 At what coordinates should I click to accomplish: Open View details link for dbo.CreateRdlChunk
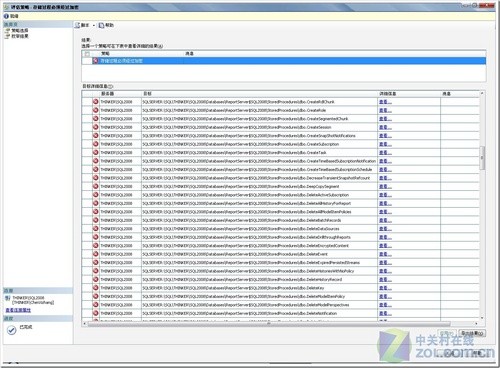pyautogui.click(x=385, y=102)
